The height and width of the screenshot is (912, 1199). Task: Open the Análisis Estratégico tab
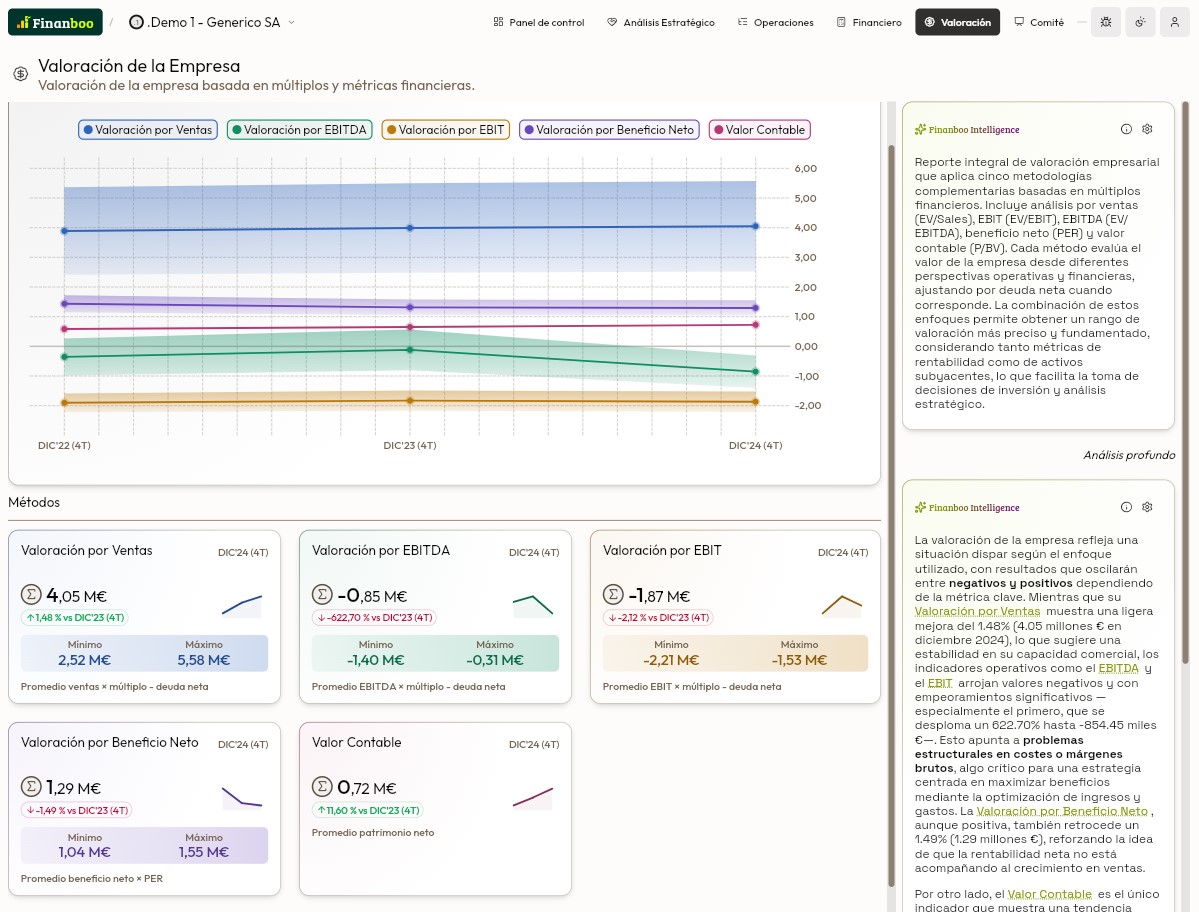[660, 22]
